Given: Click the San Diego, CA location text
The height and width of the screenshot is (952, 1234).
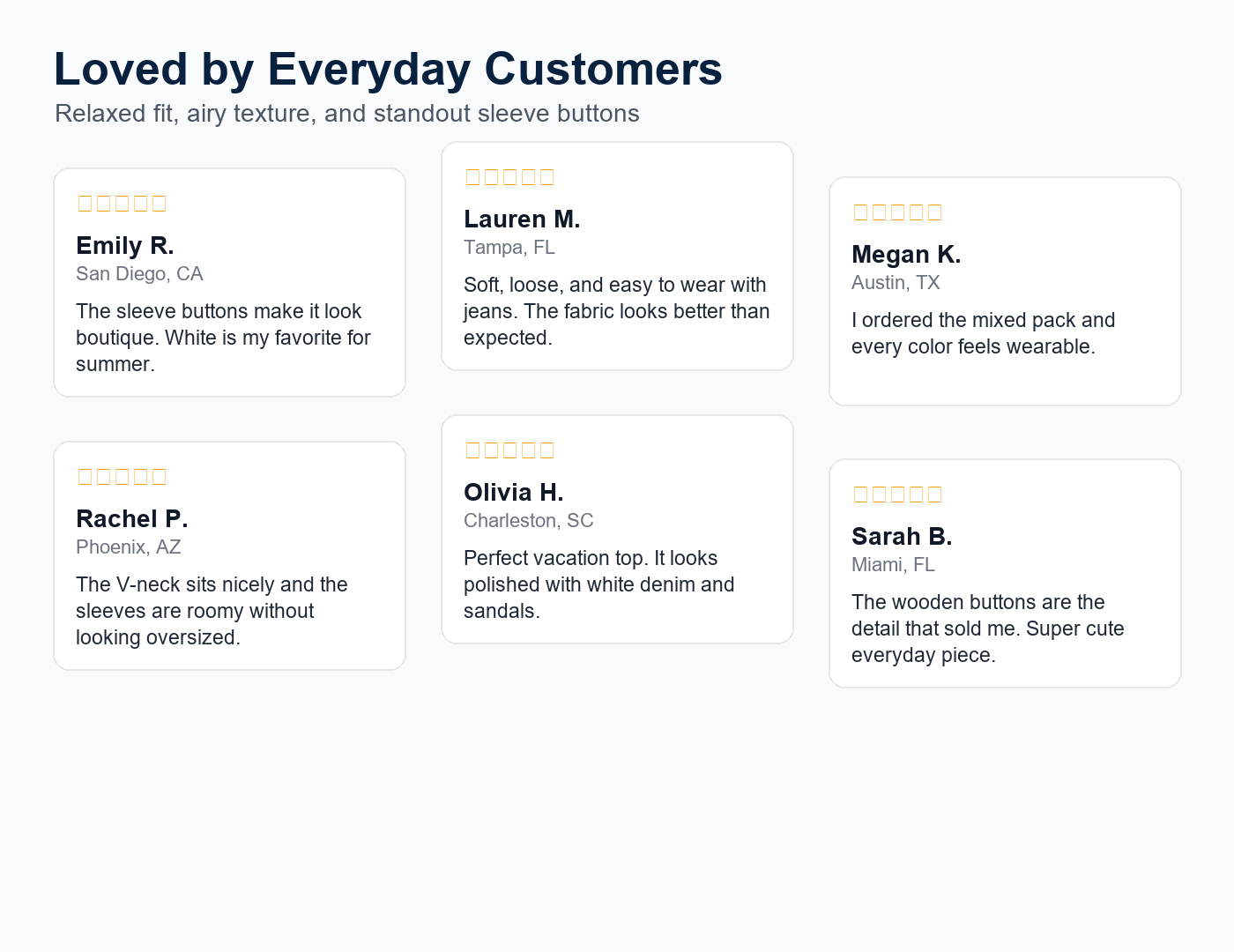Looking at the screenshot, I should (139, 274).
